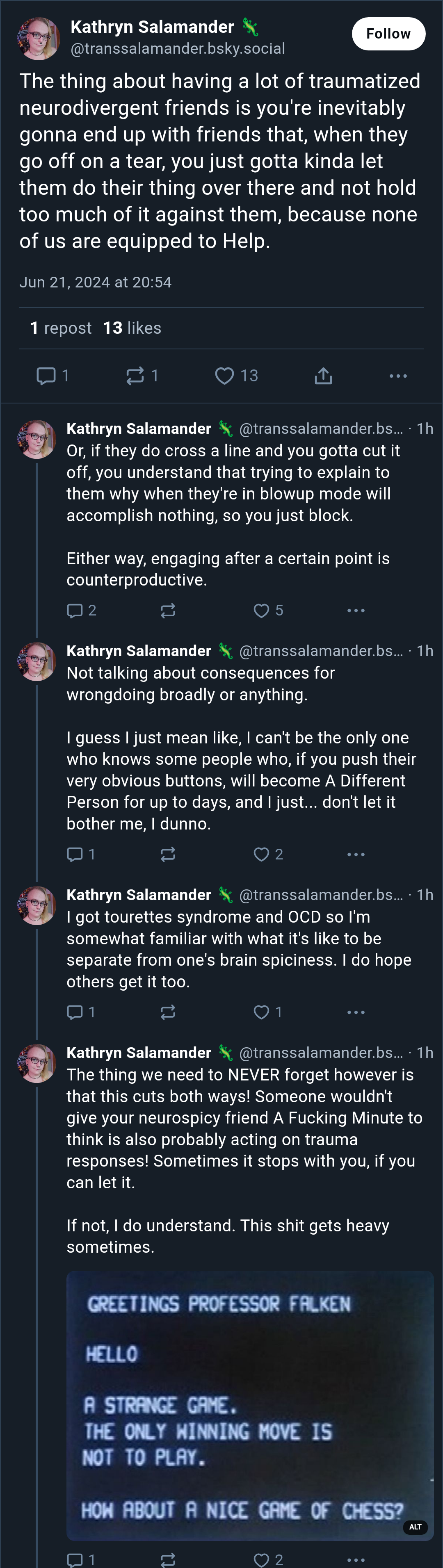Repost the main traumatized friends post
The image size is (443, 1568).
coord(142,376)
